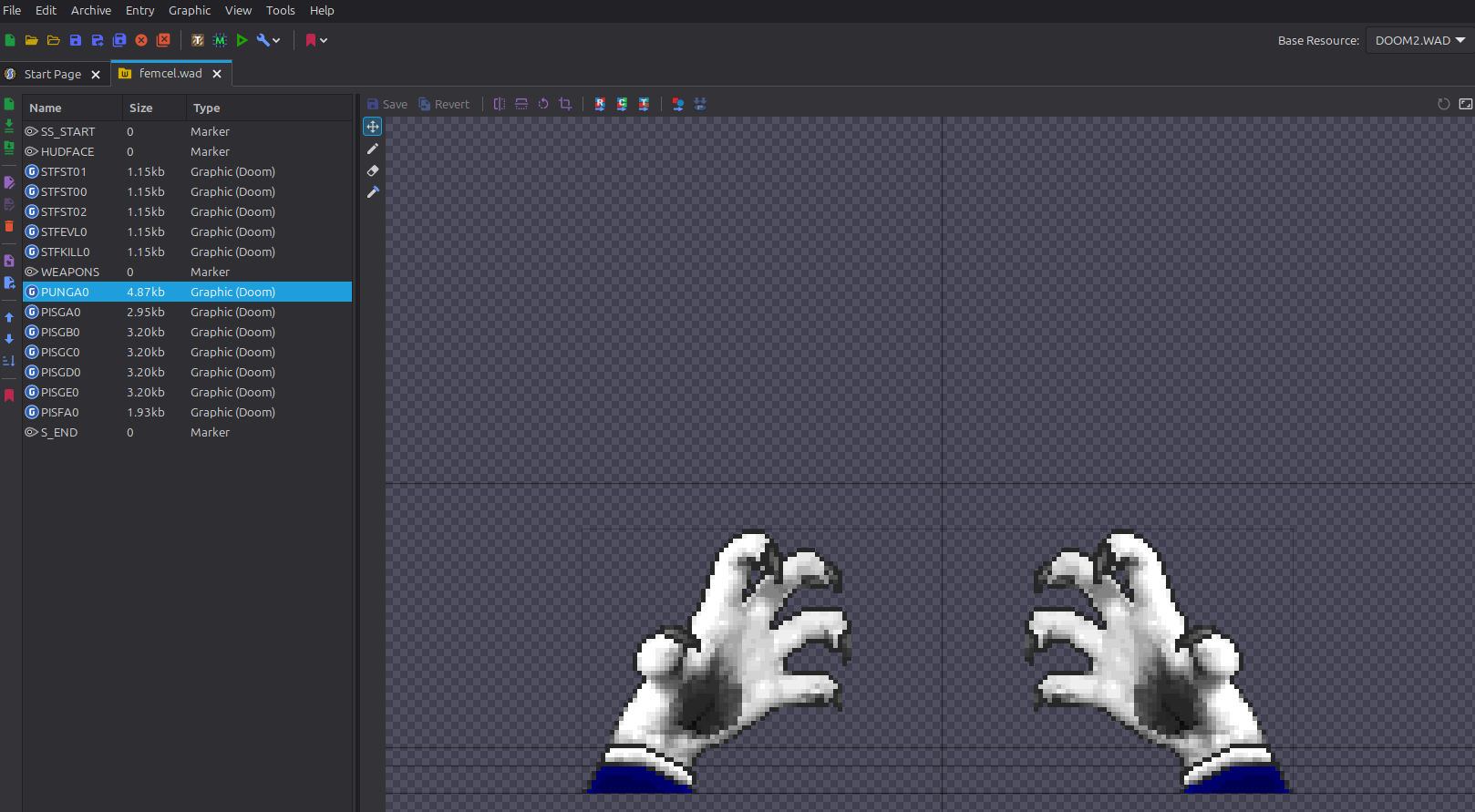Click the Tint (T) icon
Screen dimensions: 1475x812
644,104
